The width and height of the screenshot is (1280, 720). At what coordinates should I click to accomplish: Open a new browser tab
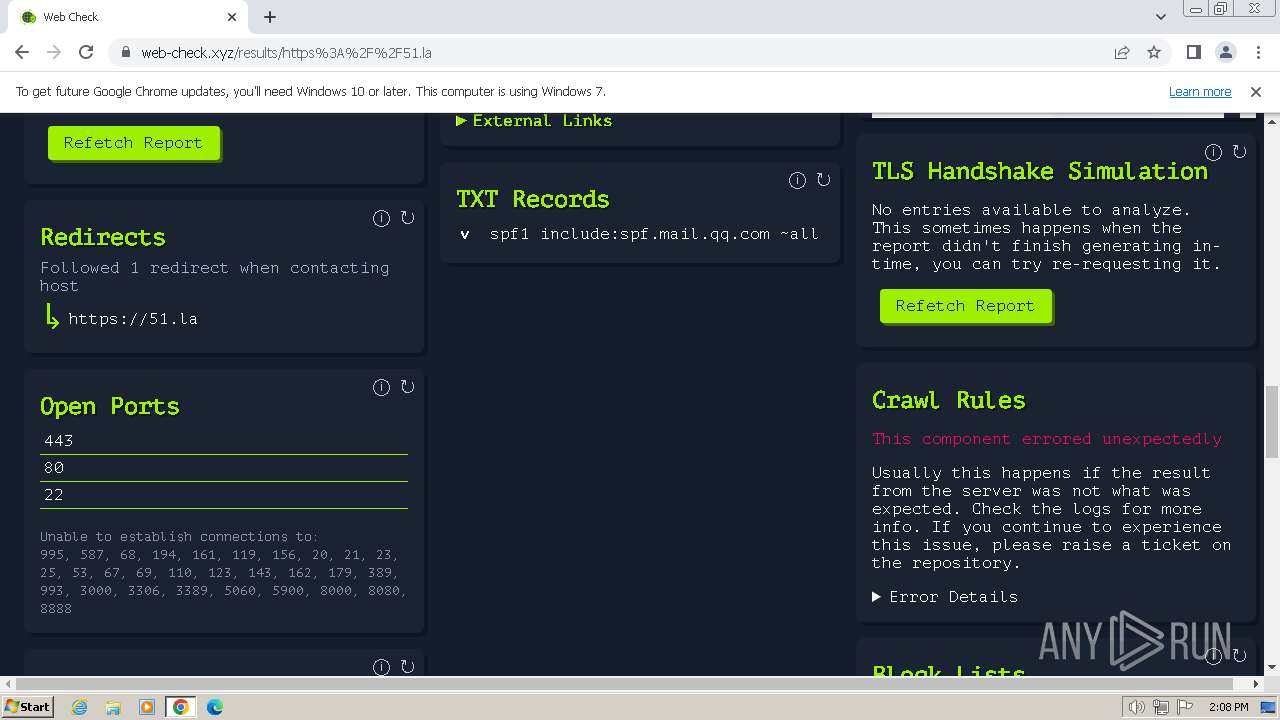point(270,17)
